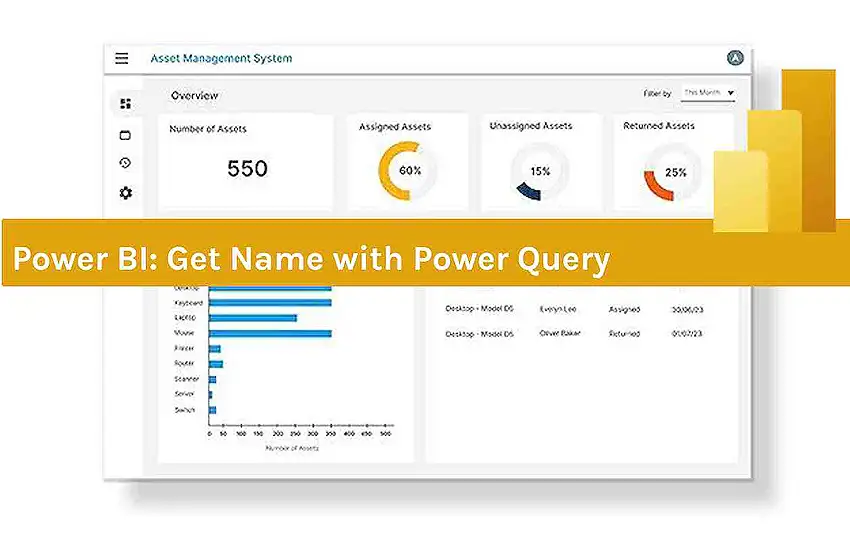This screenshot has height=550, width=850.
Task: Click the Mouse bar in chart
Action: click(x=270, y=333)
